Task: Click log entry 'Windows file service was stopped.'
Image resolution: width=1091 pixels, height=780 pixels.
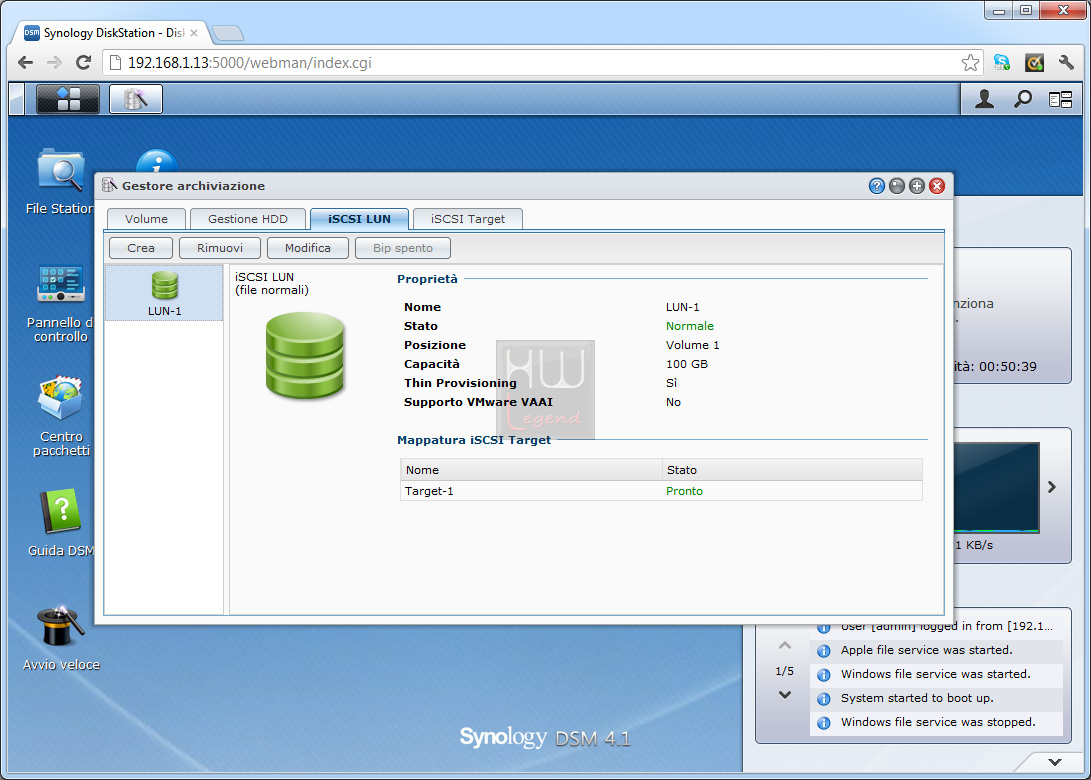Action: (937, 722)
